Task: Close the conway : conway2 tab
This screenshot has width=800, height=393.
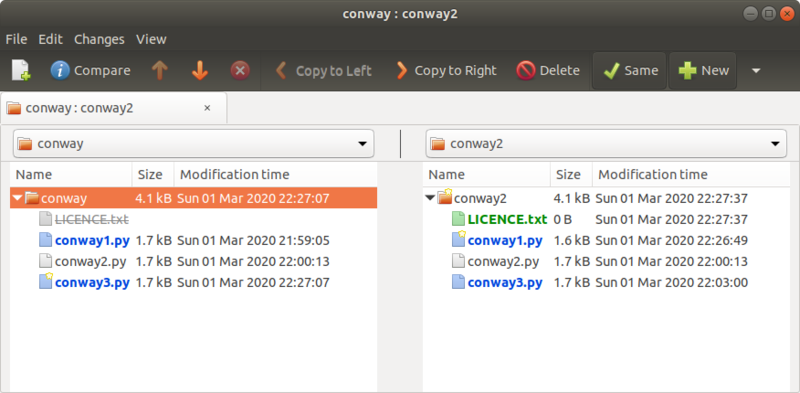Action: 207,108
